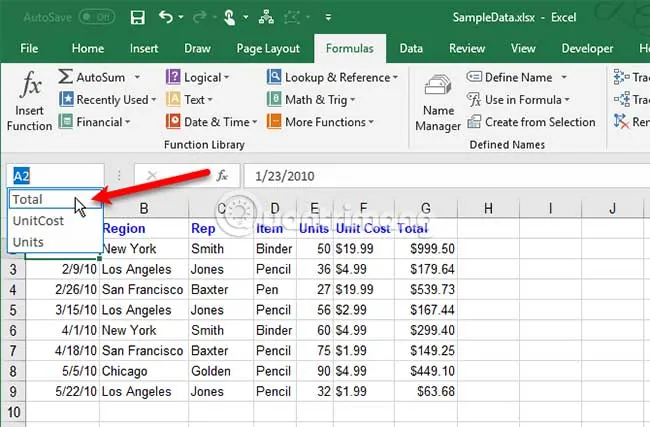Click the Insert Function fx button
The width and height of the screenshot is (650, 427).
(29, 101)
